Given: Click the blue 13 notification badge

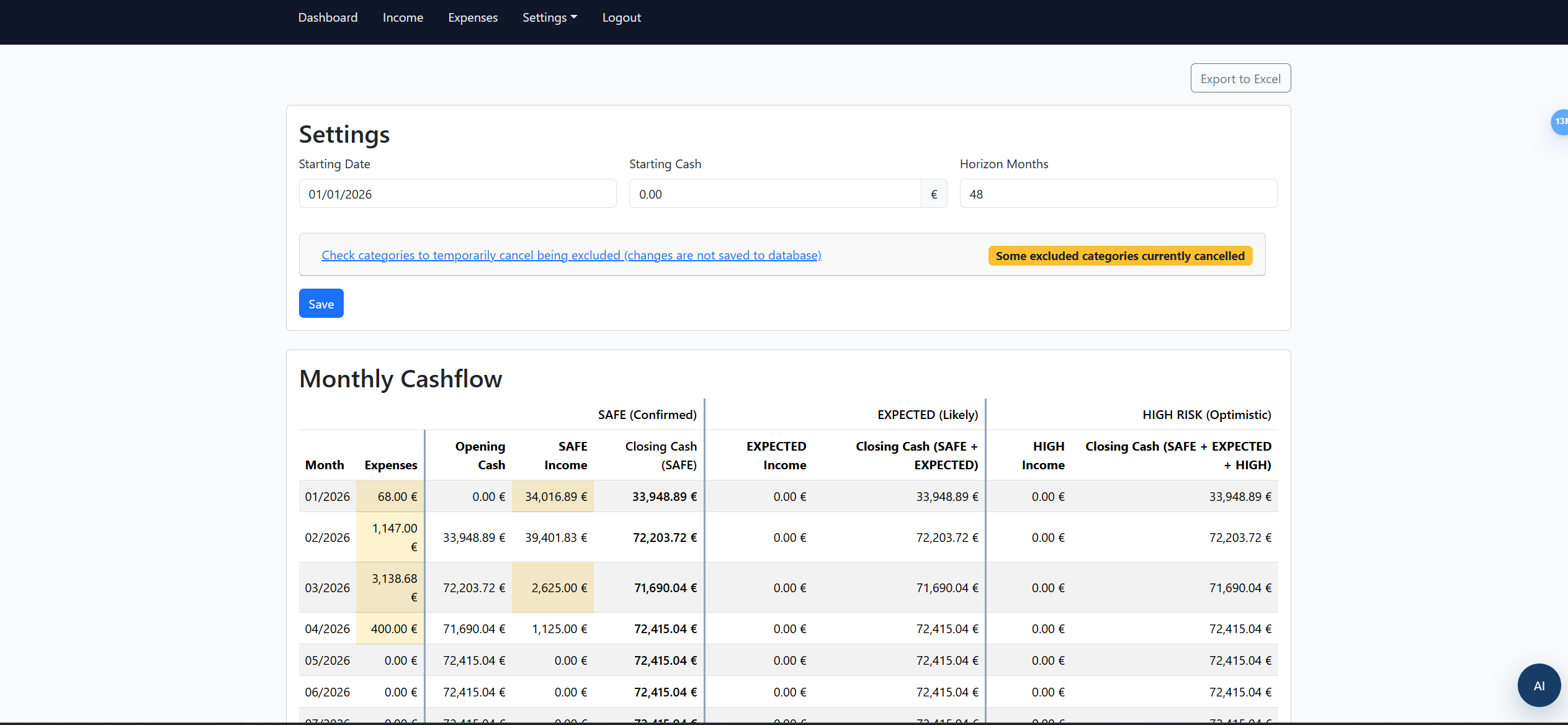Looking at the screenshot, I should click(1559, 122).
